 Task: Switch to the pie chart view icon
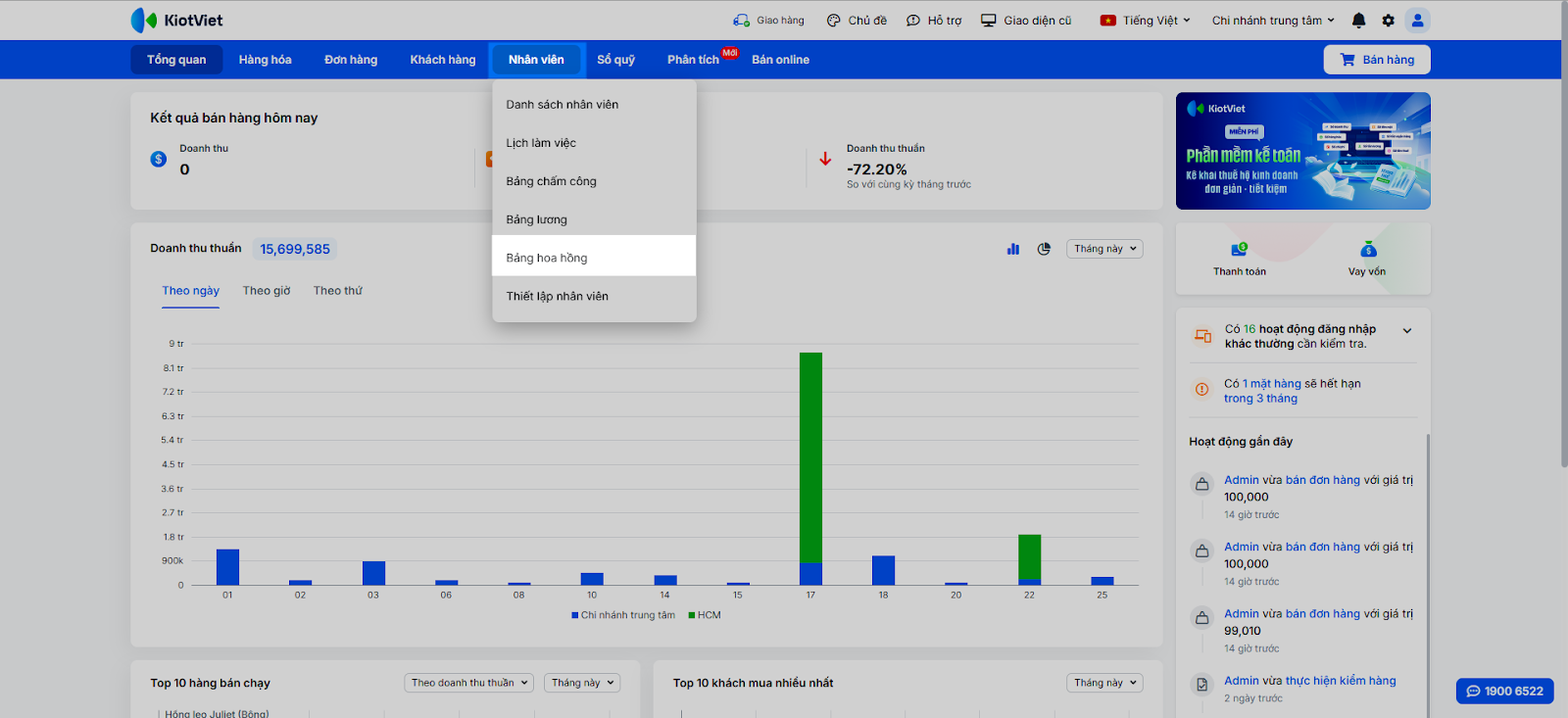tap(1044, 249)
